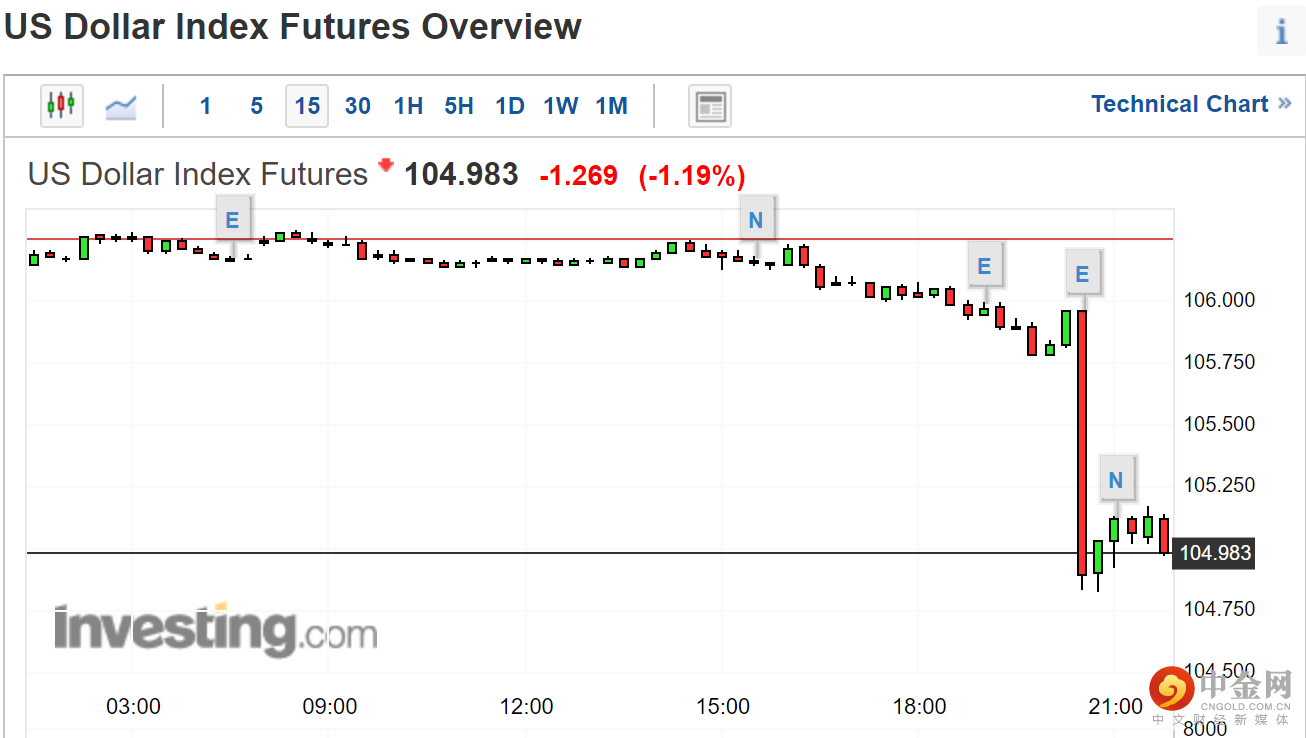
Task: Click the E marker above the large red candle
Action: pos(1082,273)
